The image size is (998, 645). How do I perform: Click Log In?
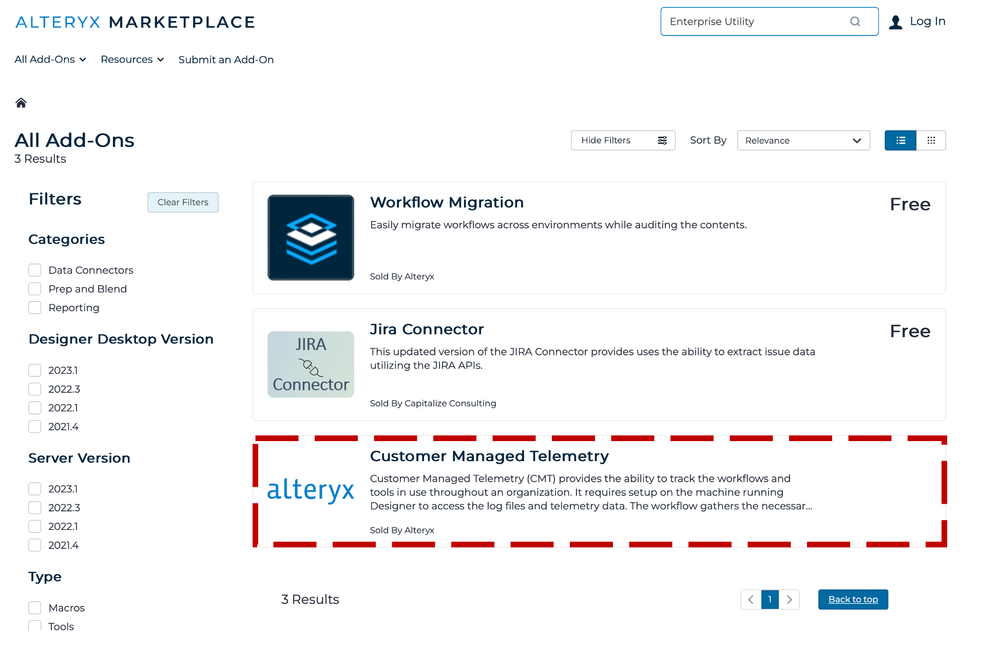click(927, 21)
